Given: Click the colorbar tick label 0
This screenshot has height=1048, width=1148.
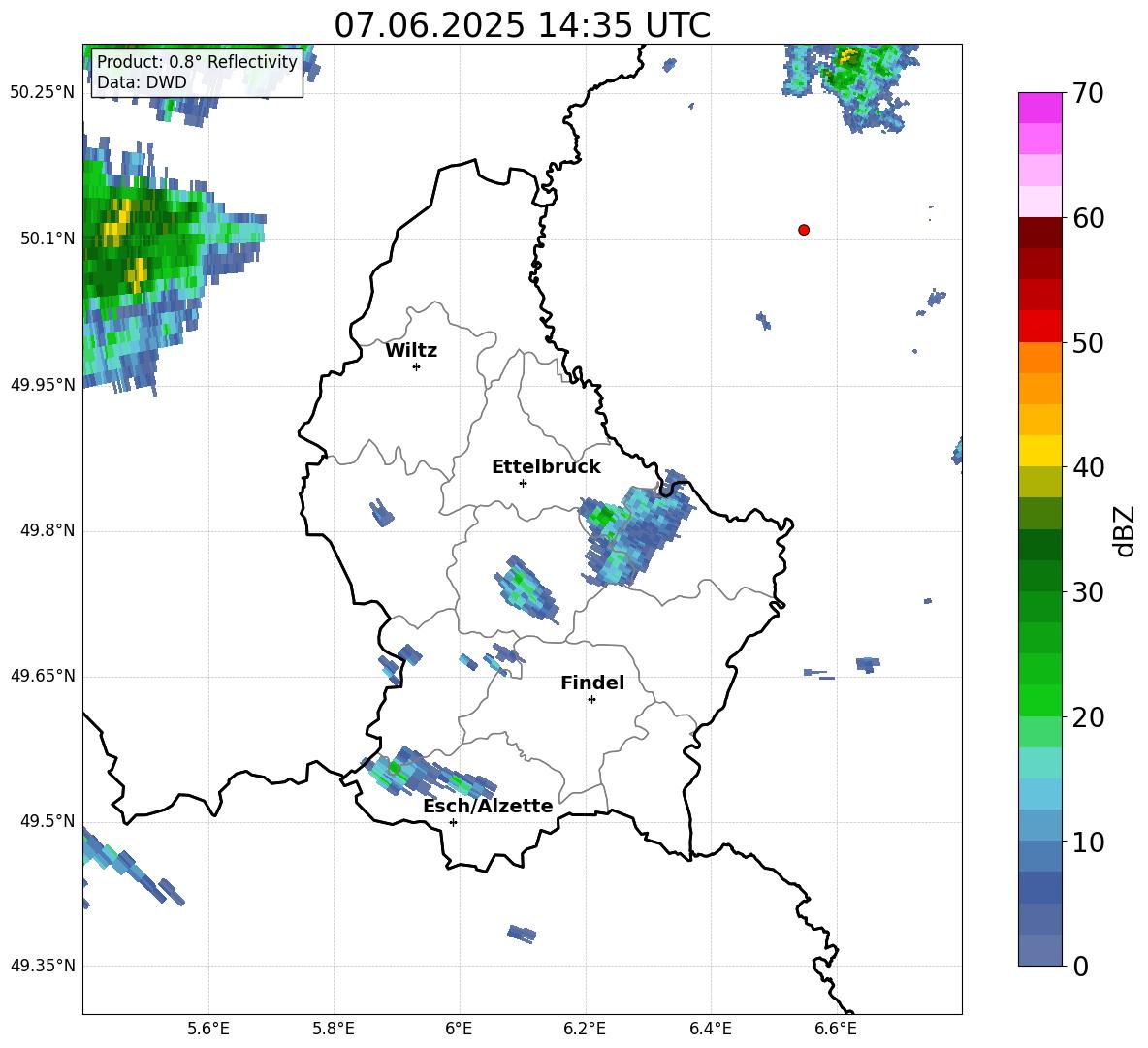Looking at the screenshot, I should click(x=1081, y=966).
